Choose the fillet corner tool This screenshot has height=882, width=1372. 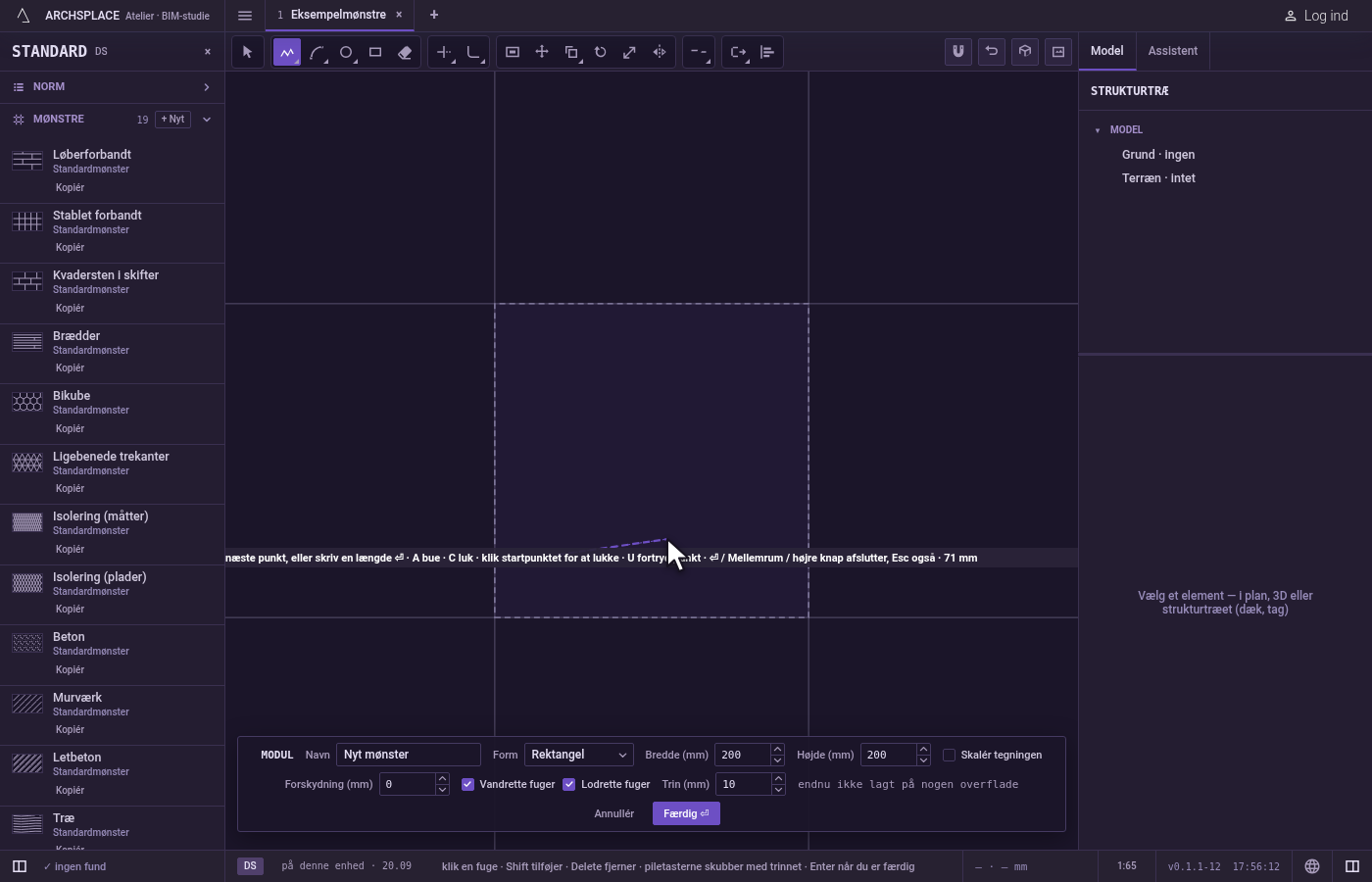point(474,52)
